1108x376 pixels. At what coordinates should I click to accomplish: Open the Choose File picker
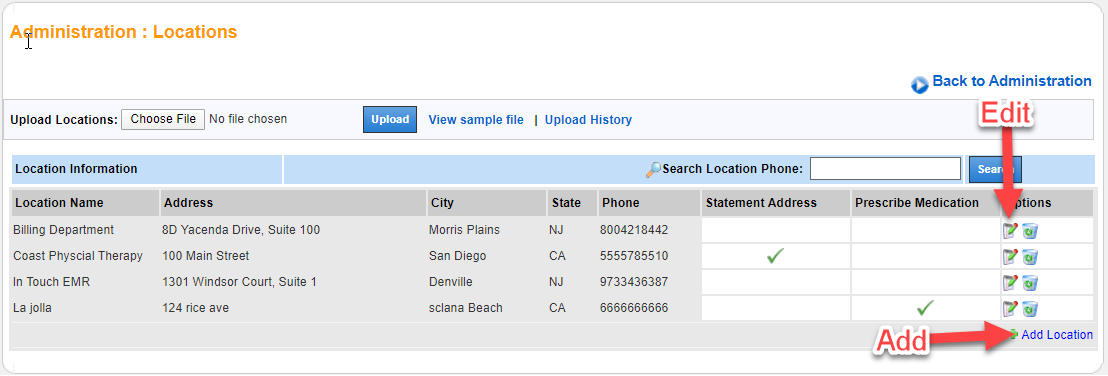(163, 119)
